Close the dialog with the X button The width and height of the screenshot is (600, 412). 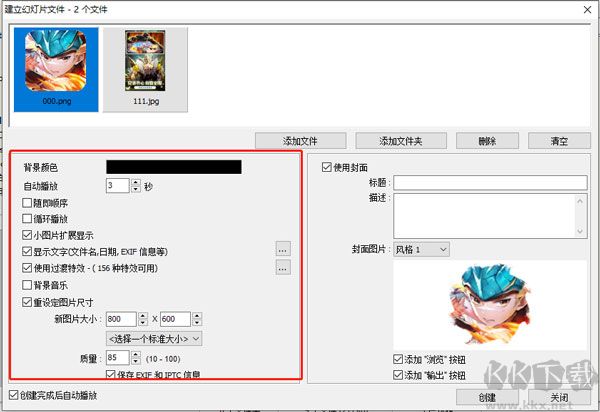pos(587,10)
